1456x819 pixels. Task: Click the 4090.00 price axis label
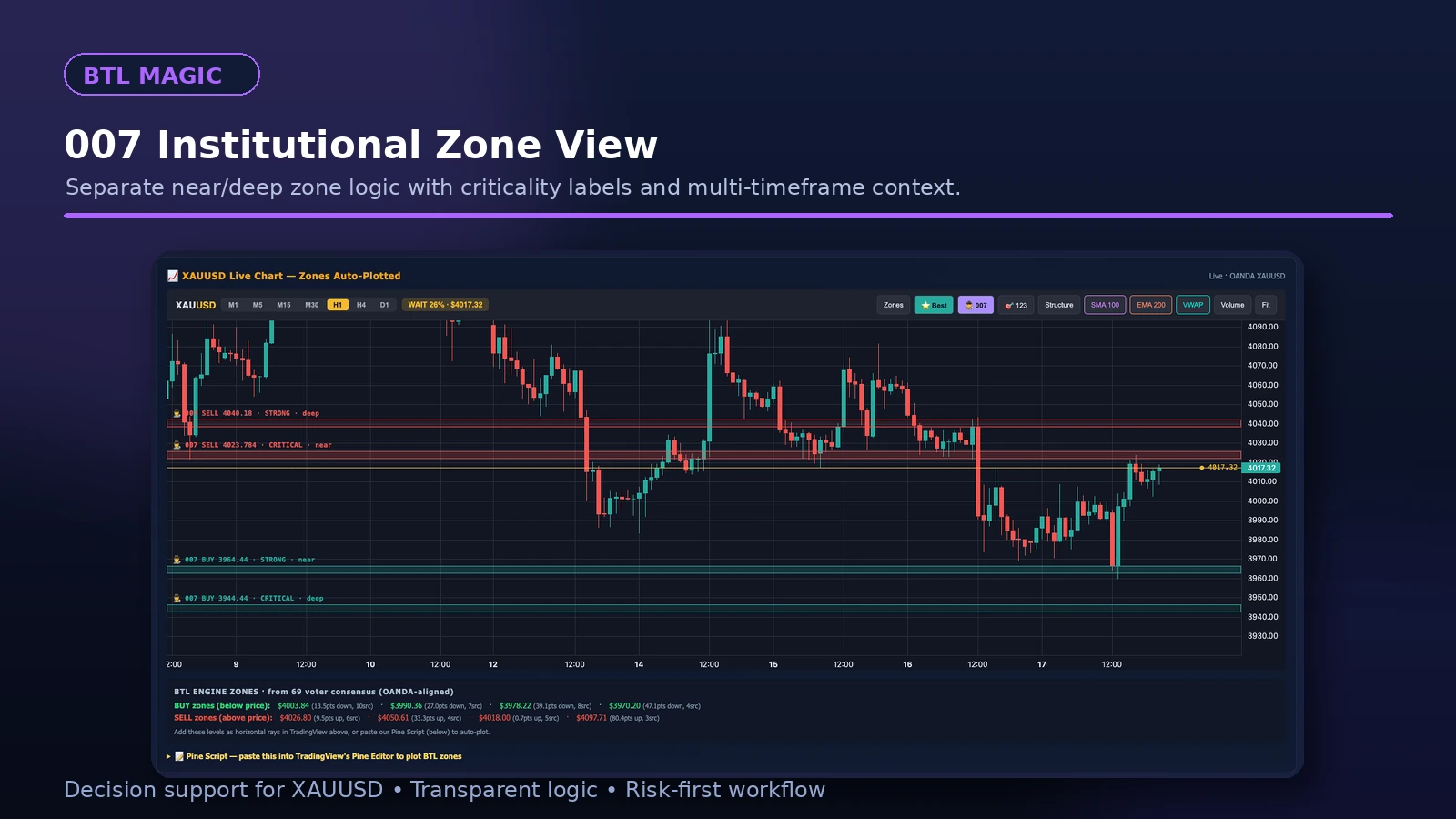point(1262,327)
